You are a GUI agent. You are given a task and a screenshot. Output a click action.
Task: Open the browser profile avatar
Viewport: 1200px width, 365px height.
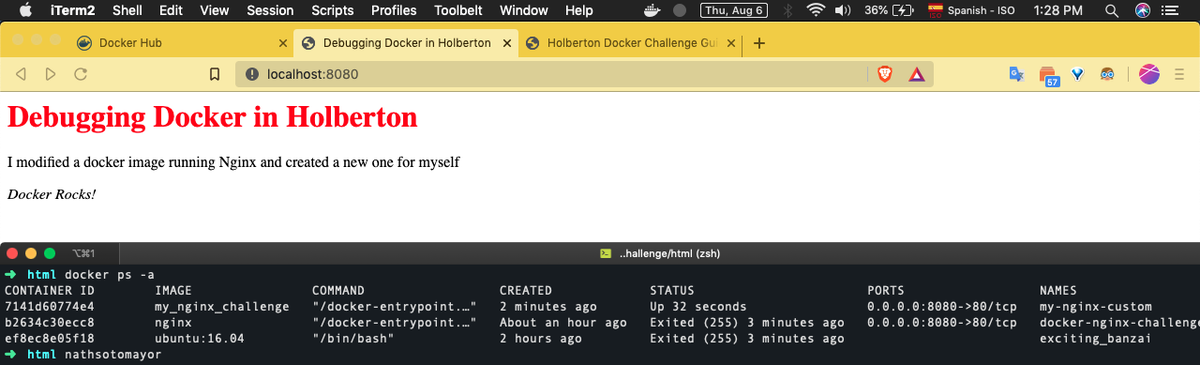[1149, 74]
